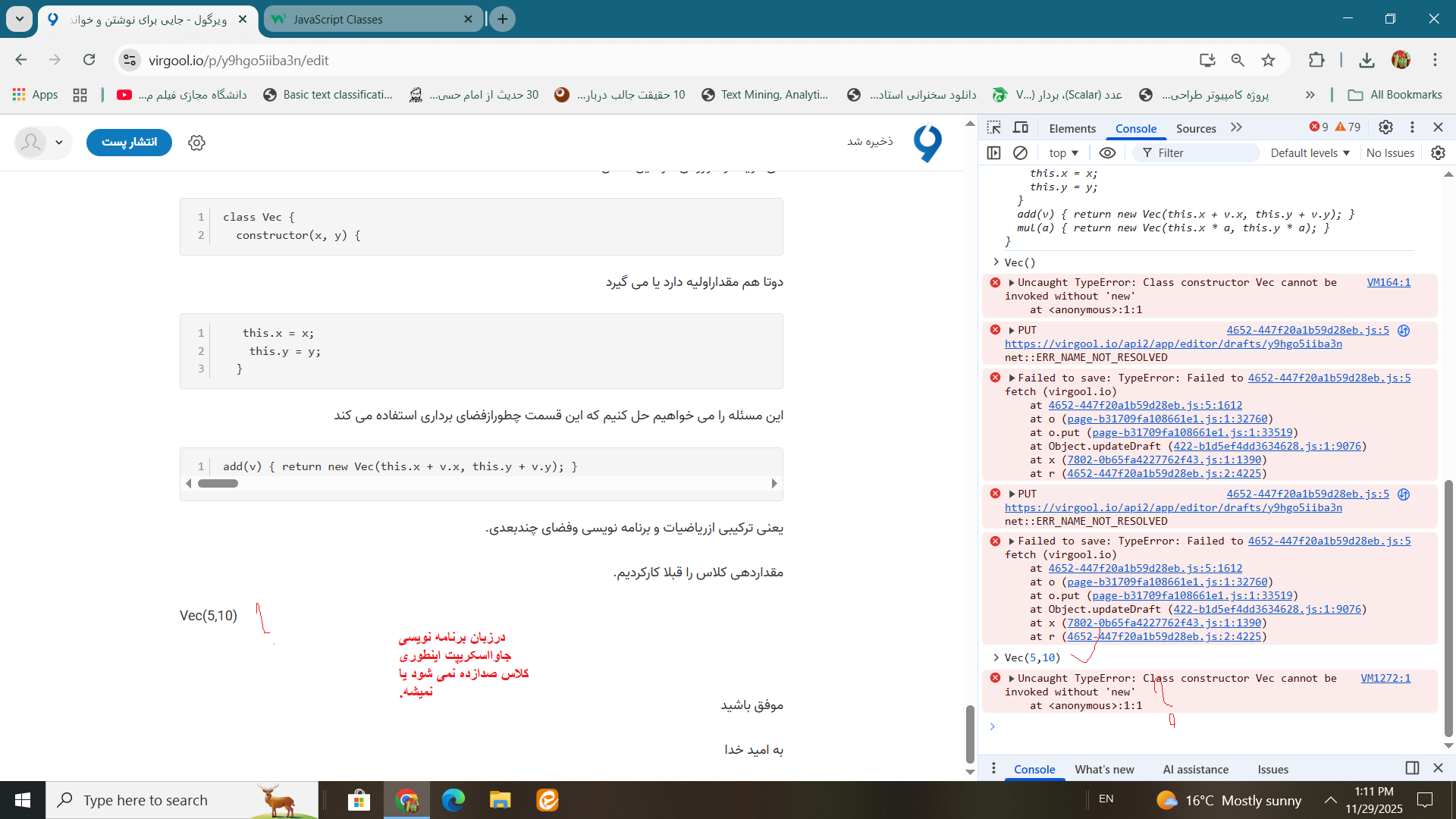Switch to the Sources tab
This screenshot has width=1456, height=819.
(x=1195, y=128)
